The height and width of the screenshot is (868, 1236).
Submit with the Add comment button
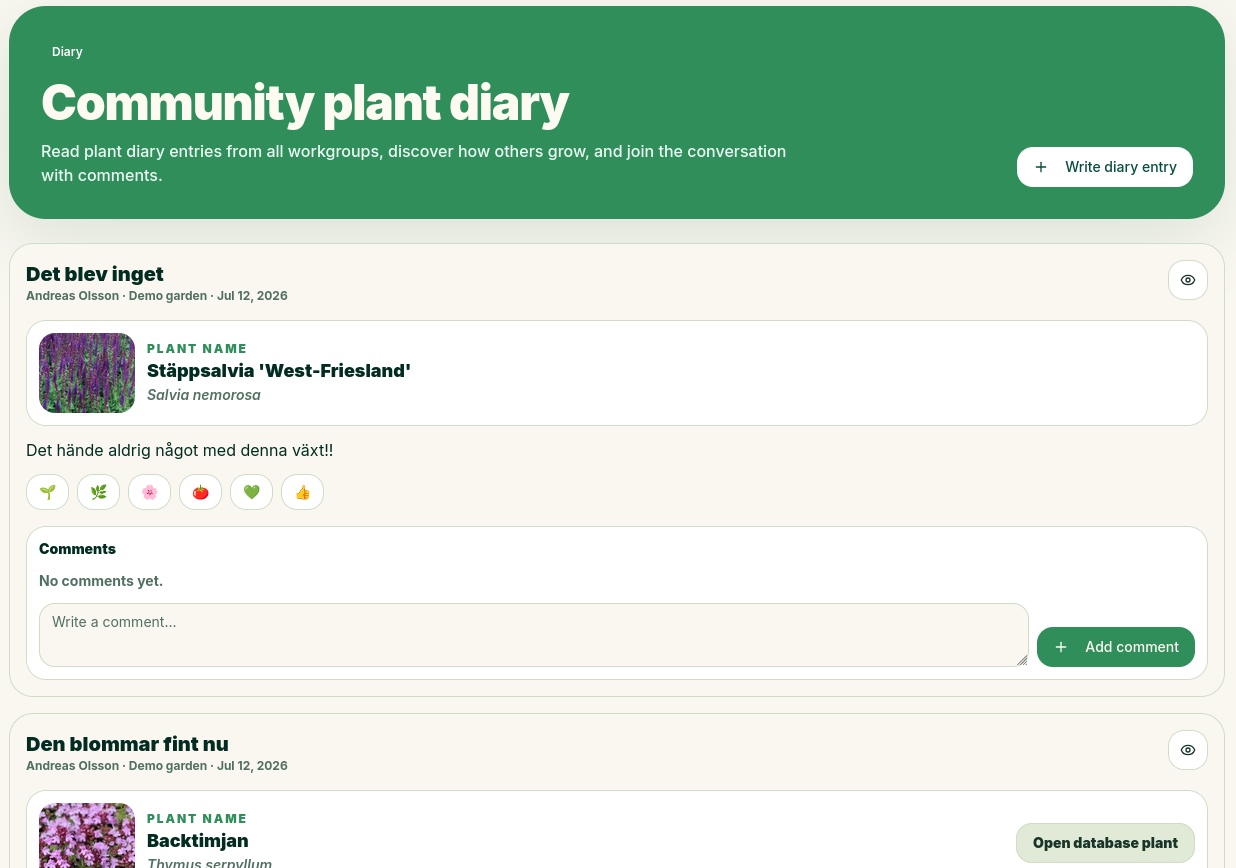coord(1116,647)
